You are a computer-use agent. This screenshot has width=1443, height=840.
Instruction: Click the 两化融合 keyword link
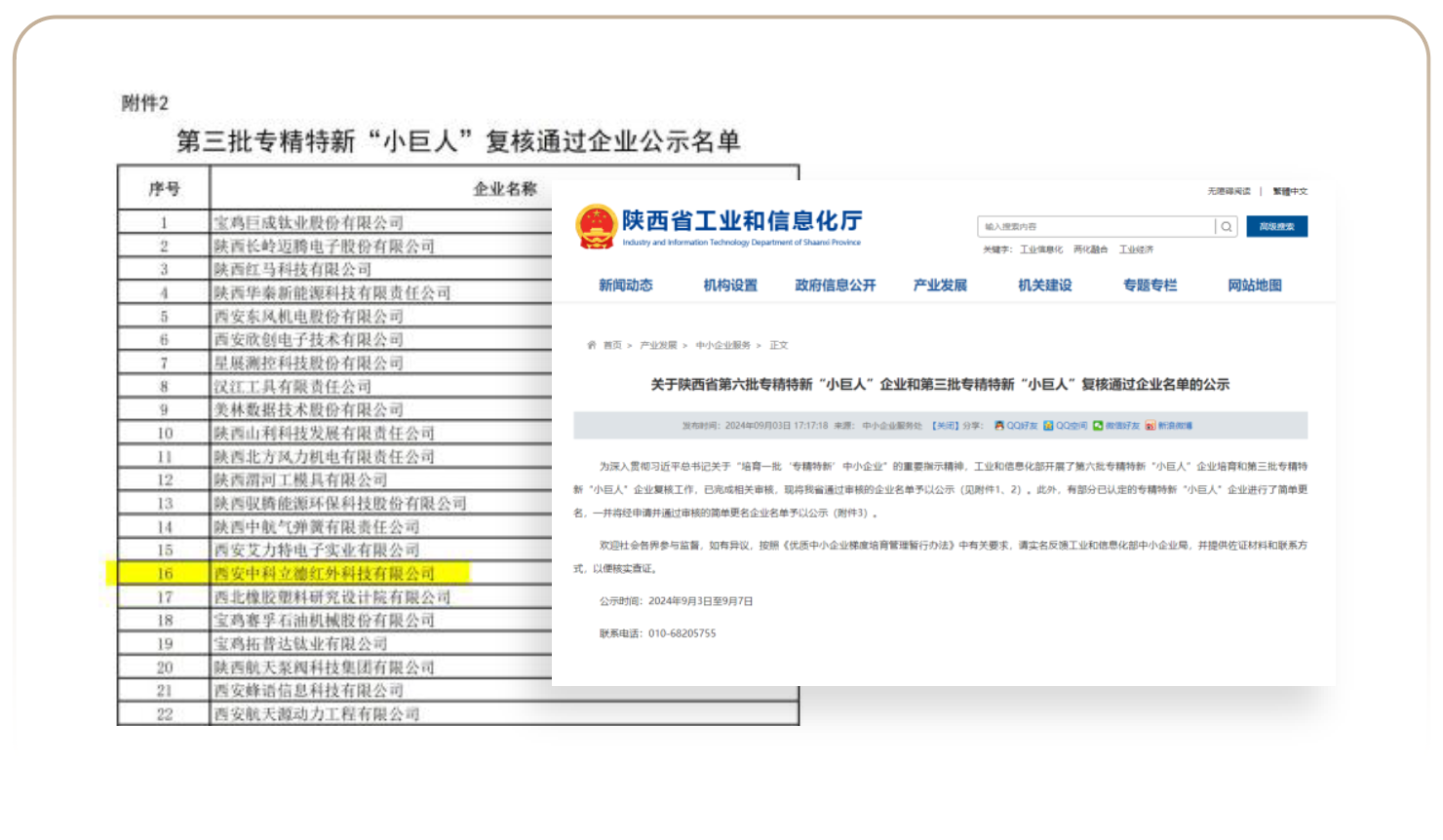click(x=1091, y=249)
